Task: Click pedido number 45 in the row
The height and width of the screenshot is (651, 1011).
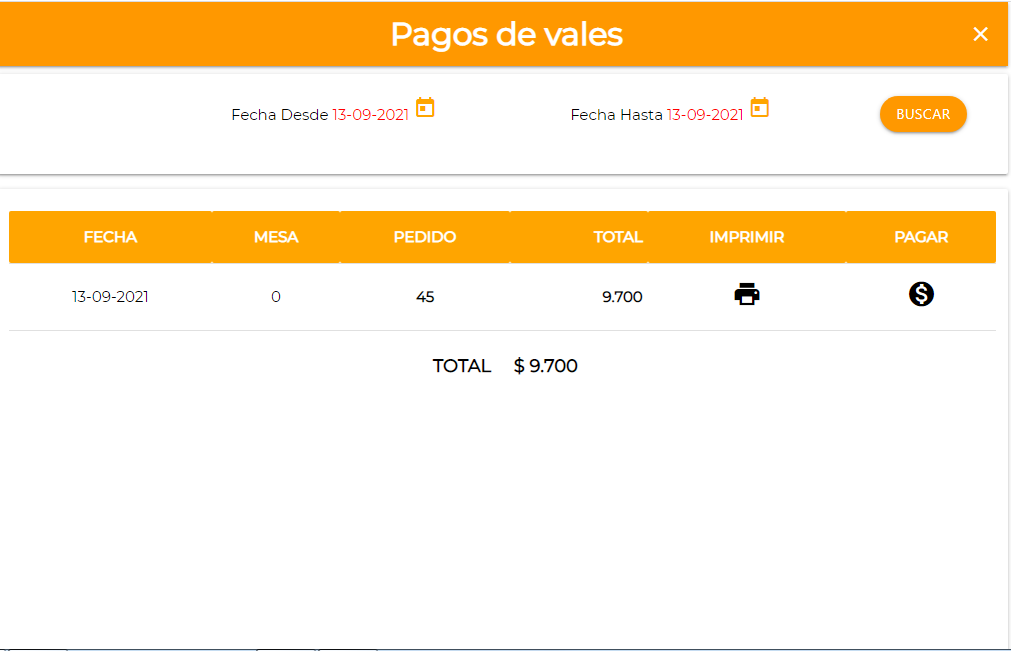Action: click(x=425, y=297)
